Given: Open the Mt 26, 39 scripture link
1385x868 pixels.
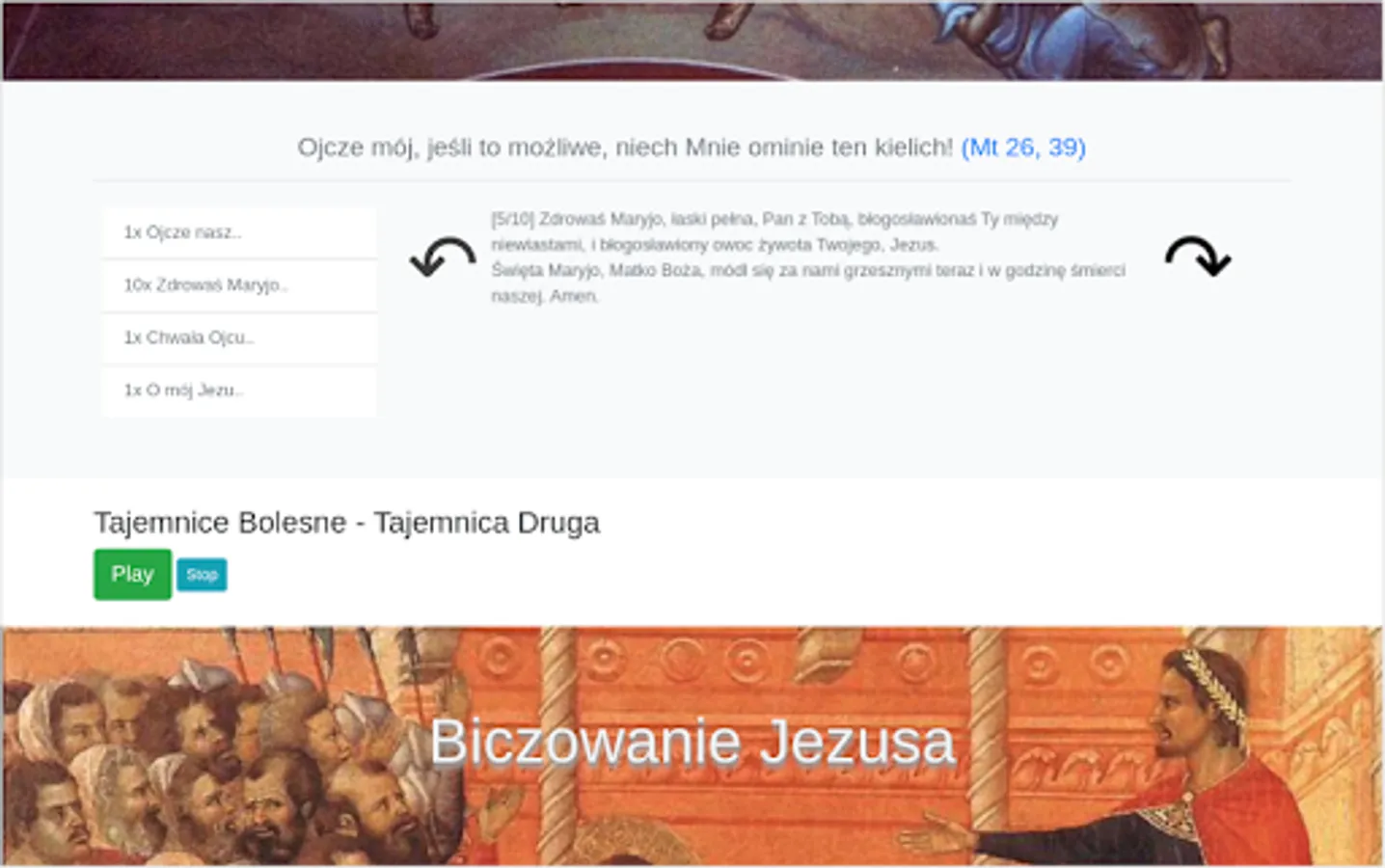Looking at the screenshot, I should pos(1023,148).
